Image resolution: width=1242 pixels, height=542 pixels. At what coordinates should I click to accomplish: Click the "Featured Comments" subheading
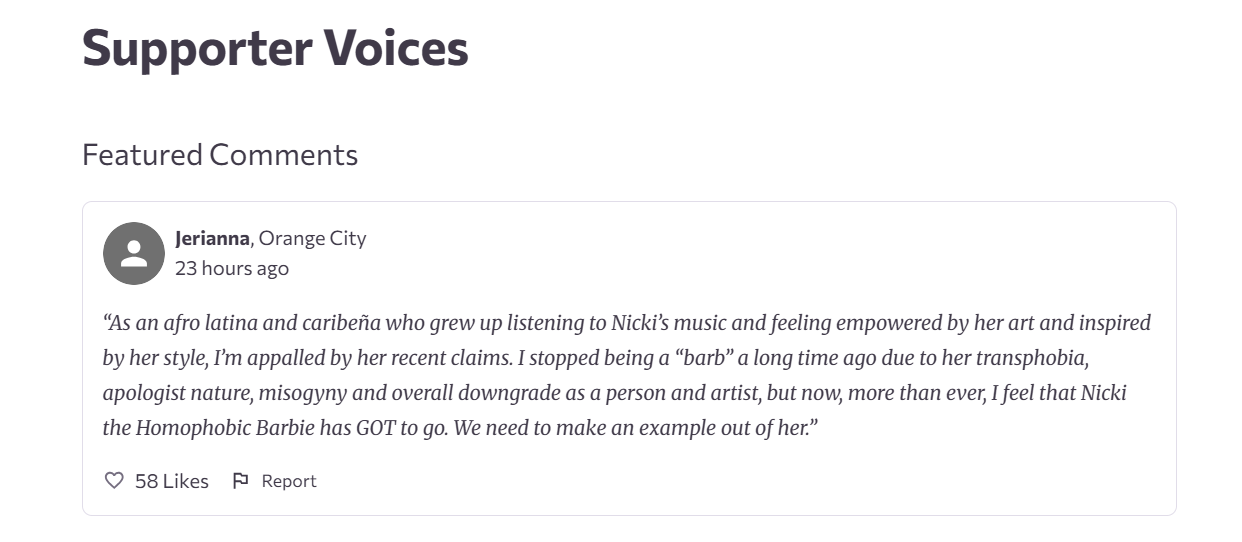(220, 155)
